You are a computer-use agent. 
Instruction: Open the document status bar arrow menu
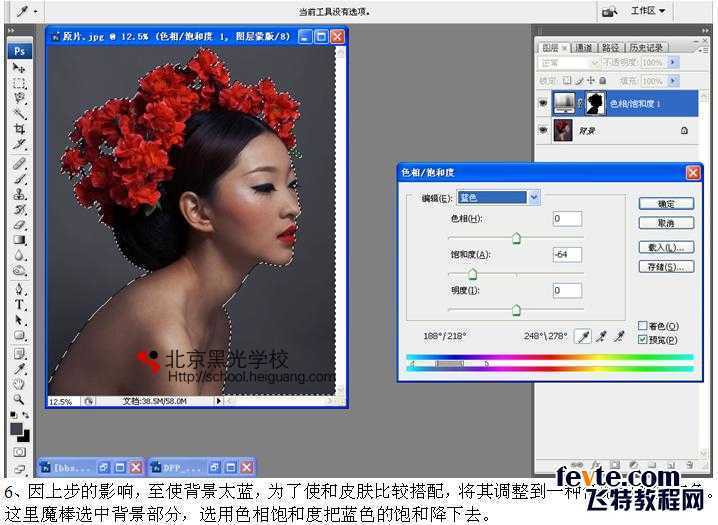[x=218, y=401]
